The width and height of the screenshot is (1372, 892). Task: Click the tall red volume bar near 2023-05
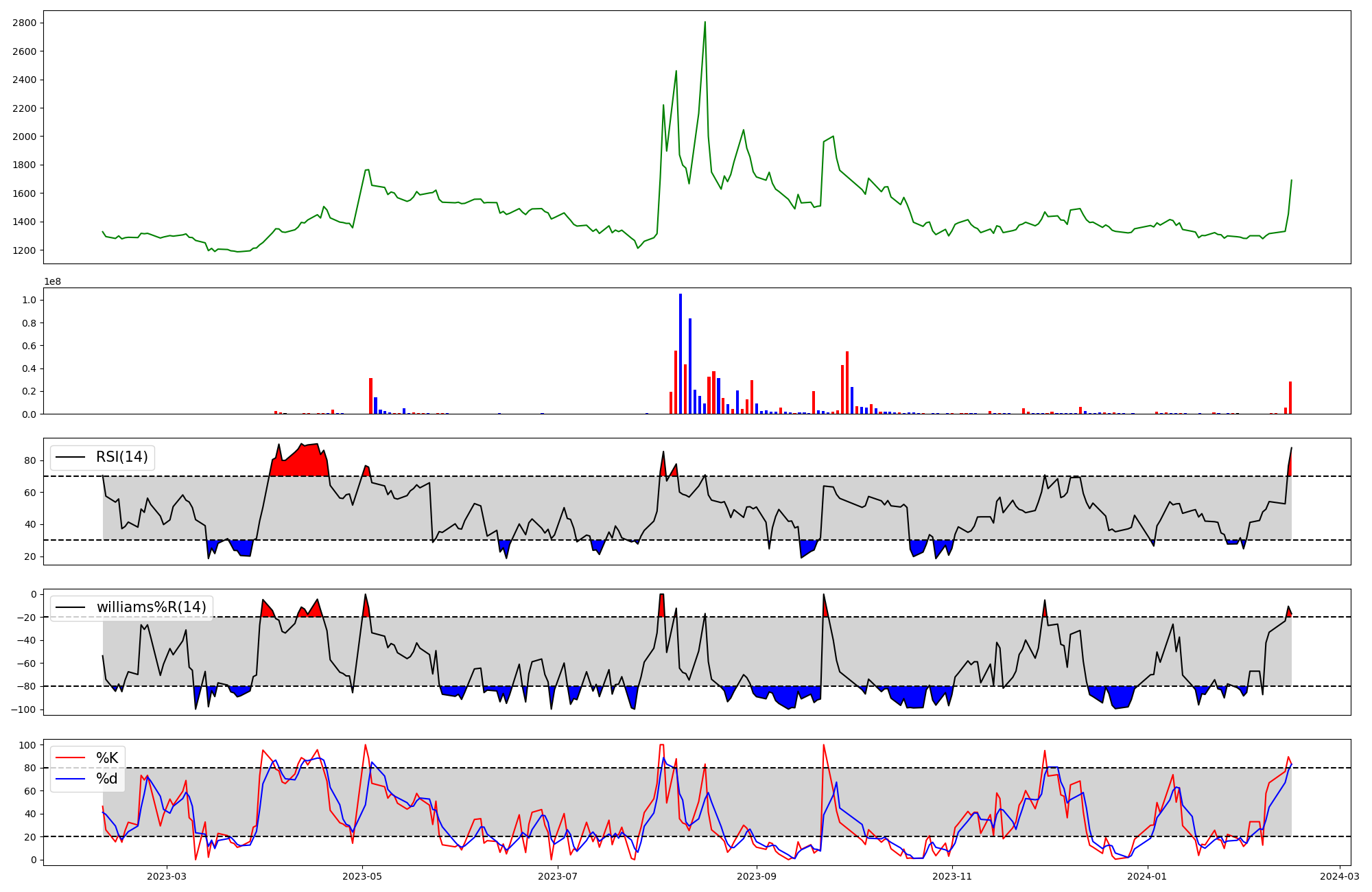click(370, 396)
